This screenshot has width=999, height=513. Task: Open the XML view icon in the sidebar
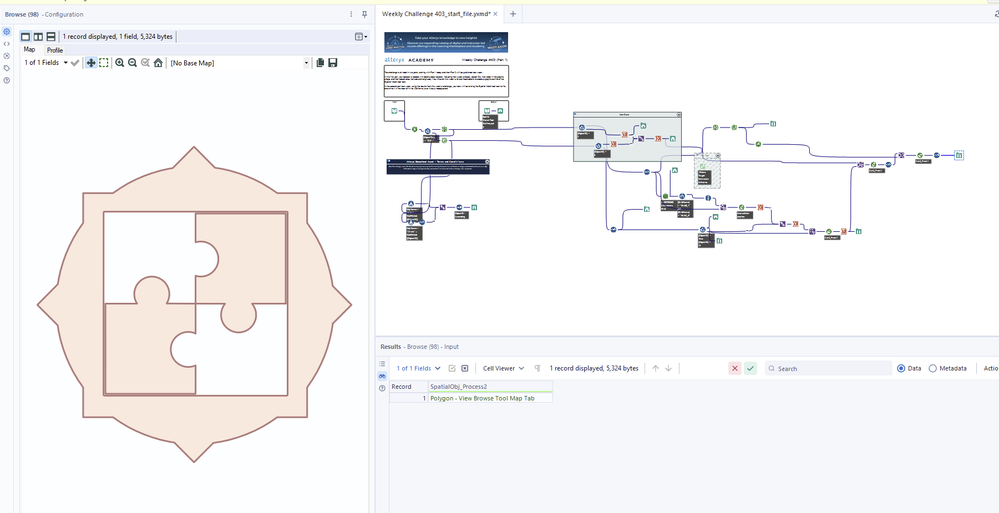click(x=6, y=43)
